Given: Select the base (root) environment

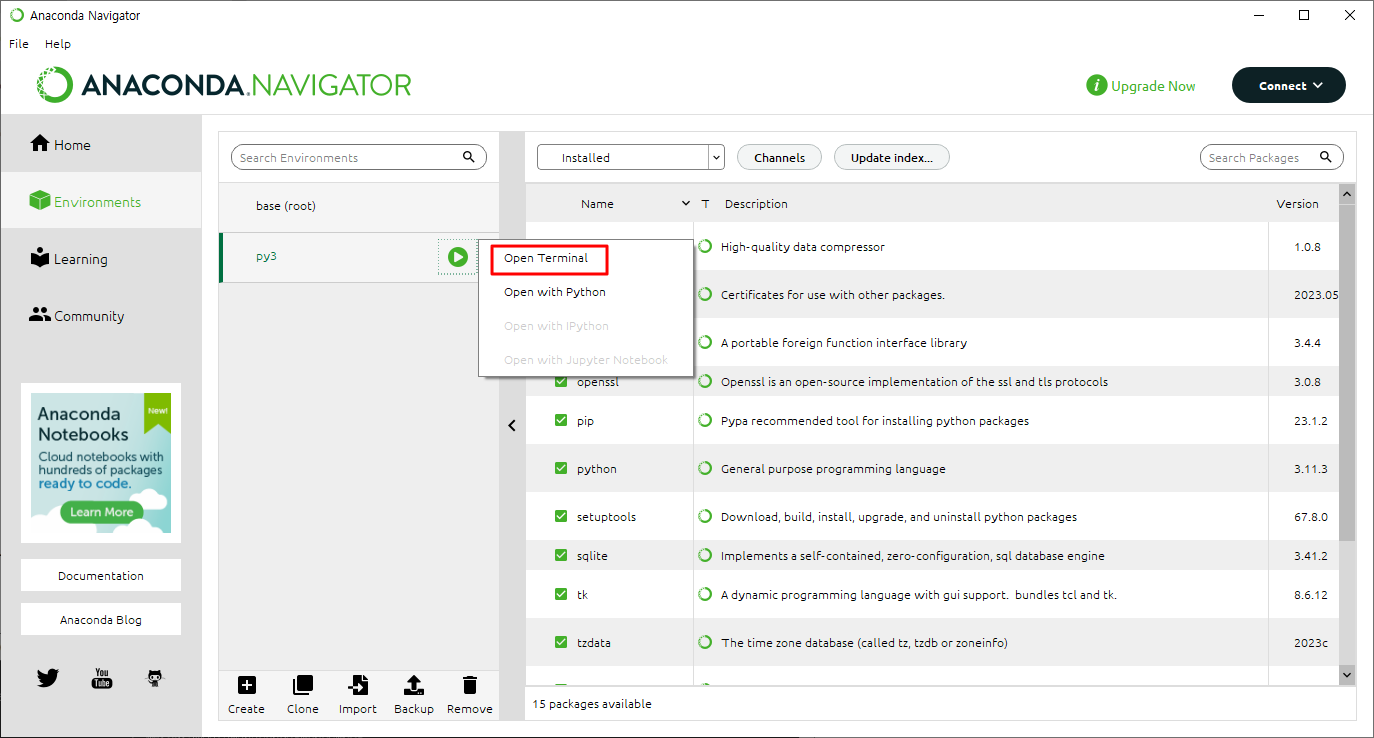Looking at the screenshot, I should point(359,206).
